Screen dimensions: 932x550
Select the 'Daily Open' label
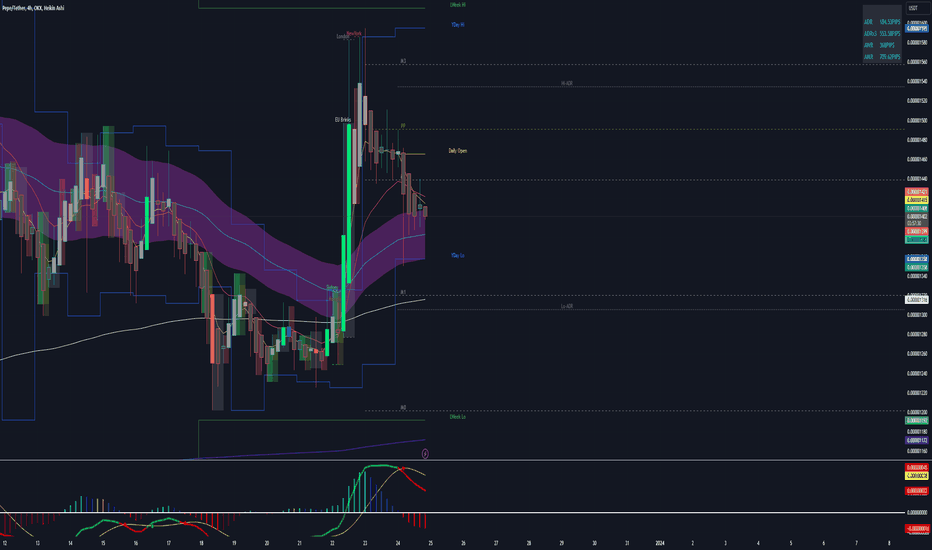point(457,151)
